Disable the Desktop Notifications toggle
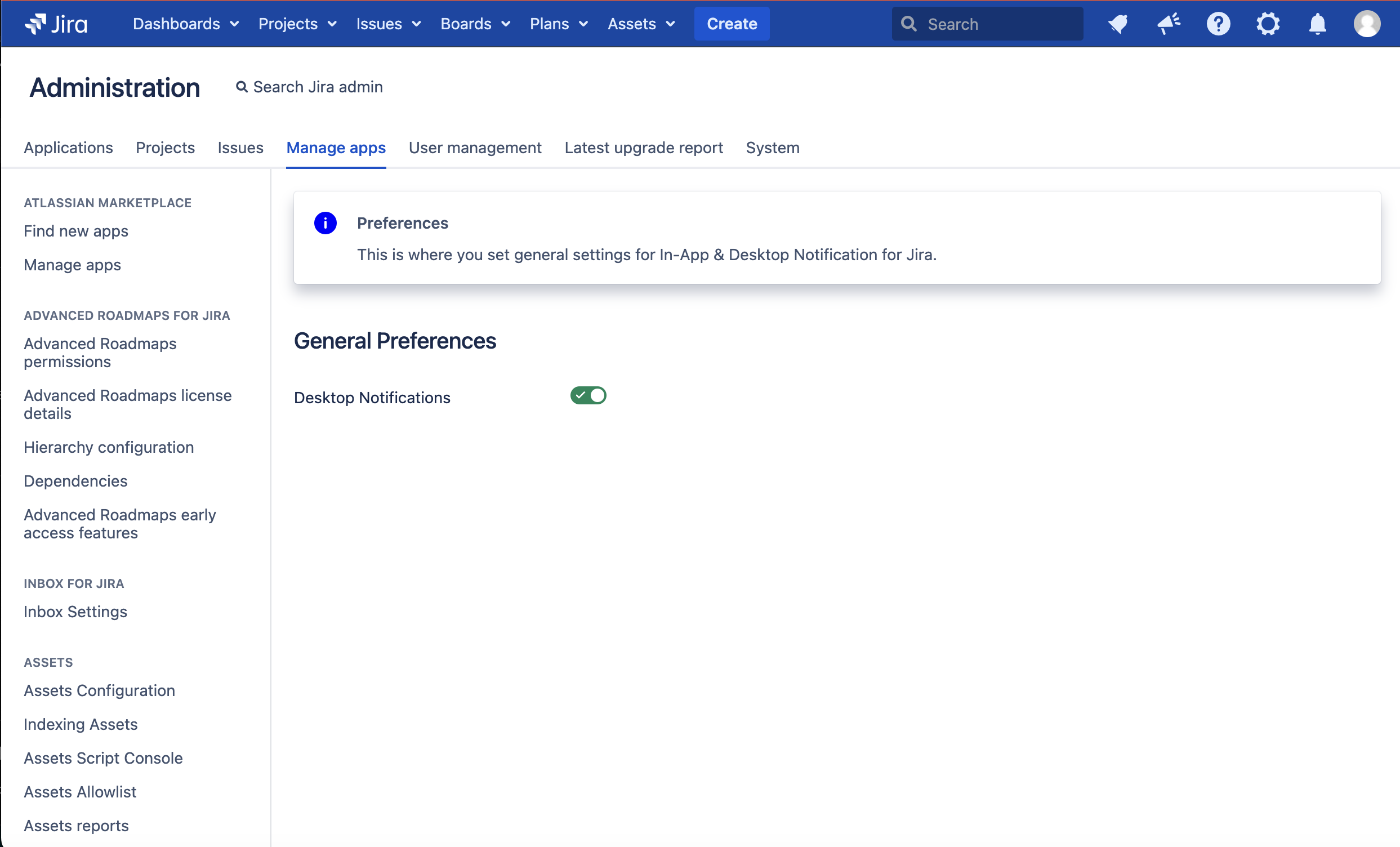1400x847 pixels. tap(588, 395)
